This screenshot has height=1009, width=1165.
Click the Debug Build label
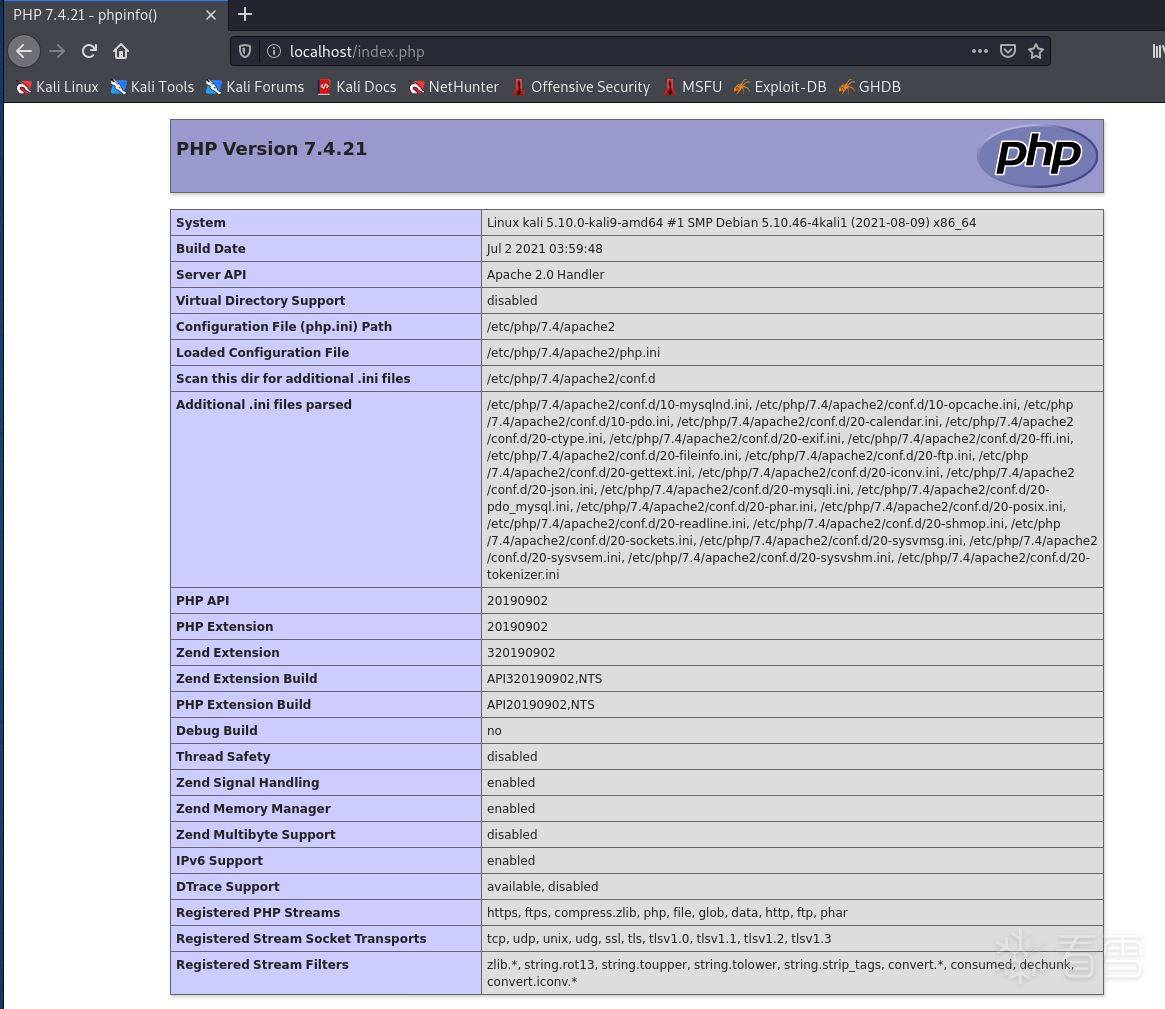pos(217,730)
